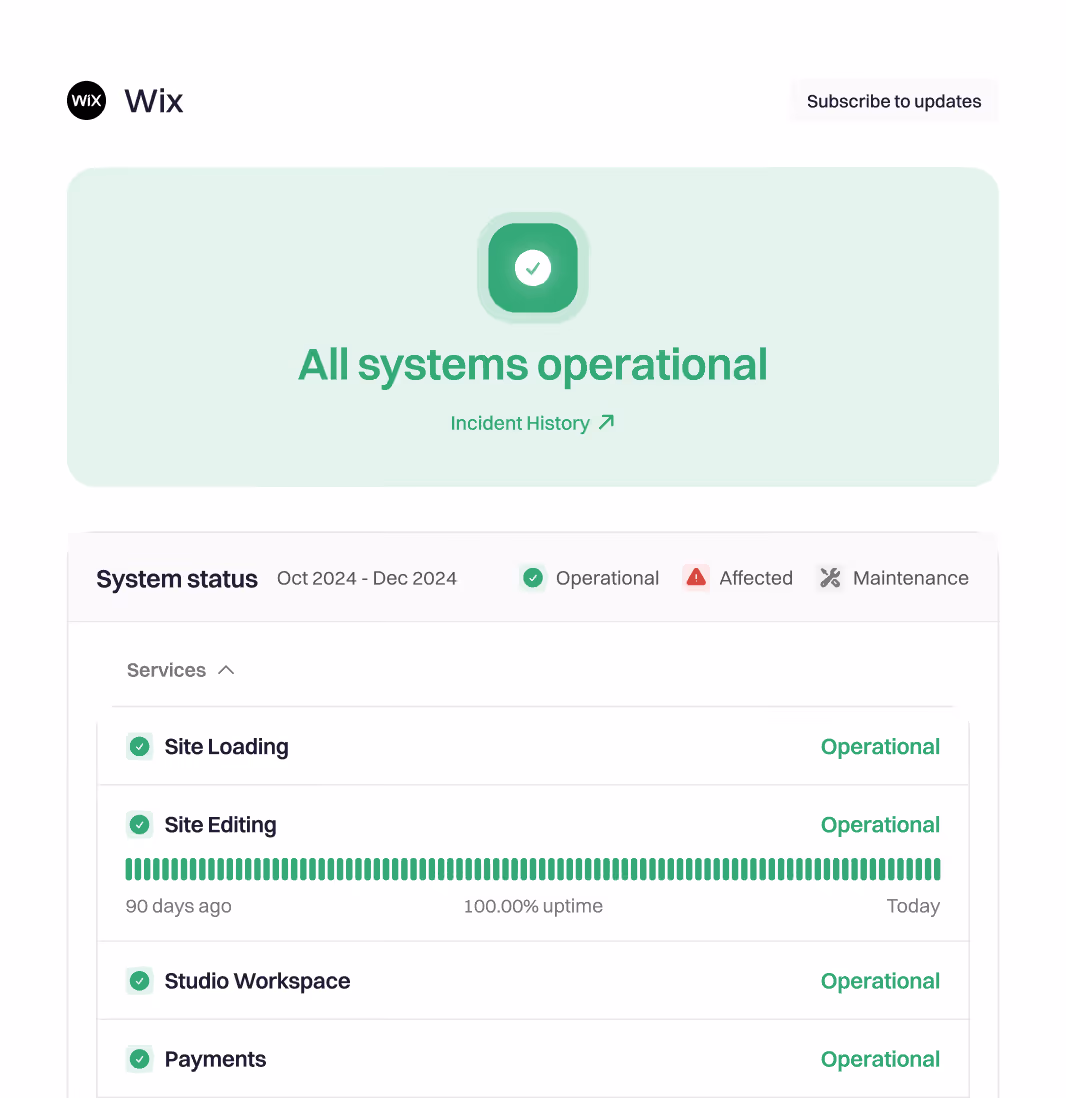Click the Site Editing green check icon
This screenshot has width=1066, height=1098.
pyautogui.click(x=139, y=824)
